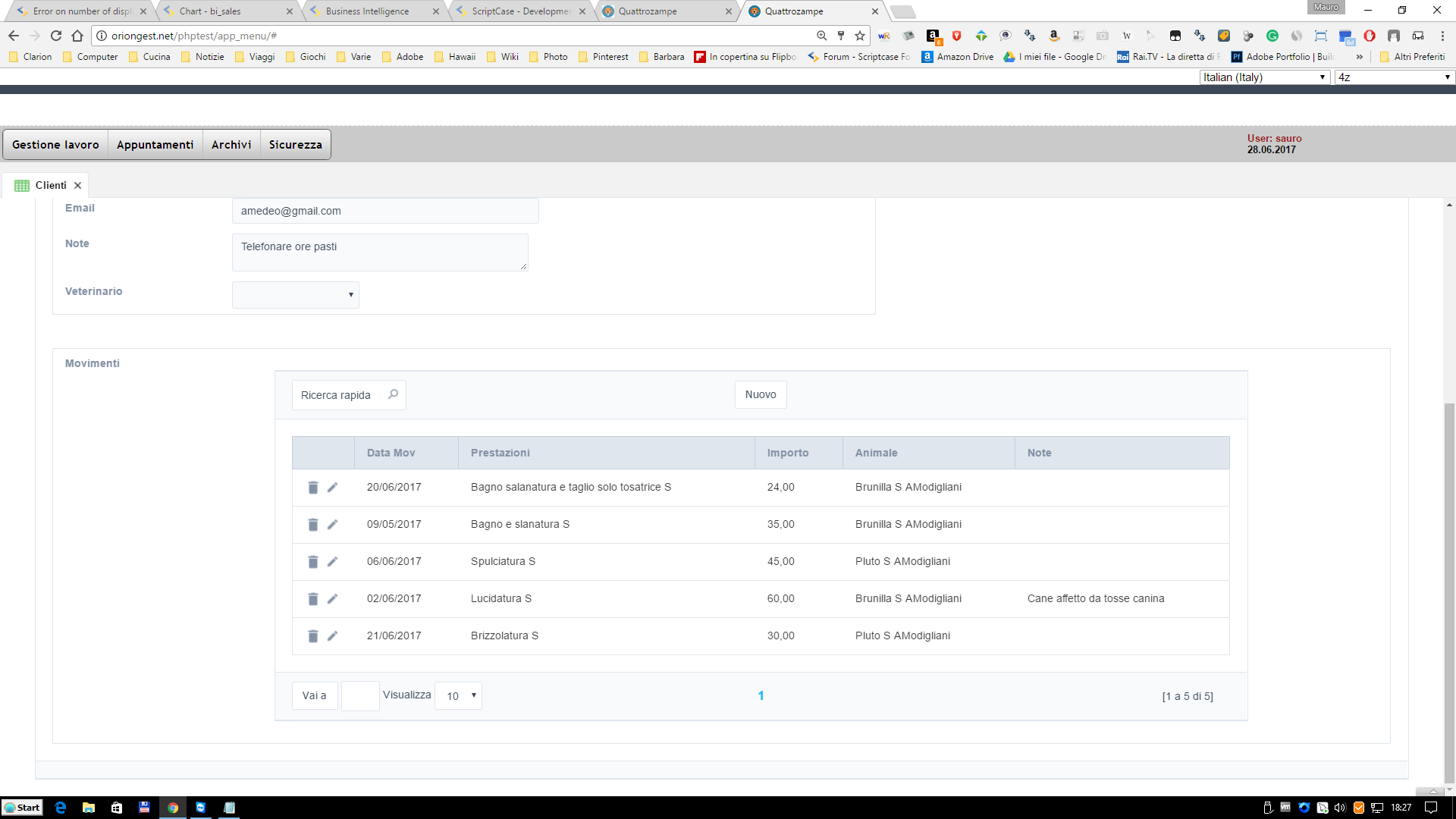Image resolution: width=1456 pixels, height=819 pixels.
Task: Select note 'Cane affetto da tosse canina'
Action: click(1096, 598)
